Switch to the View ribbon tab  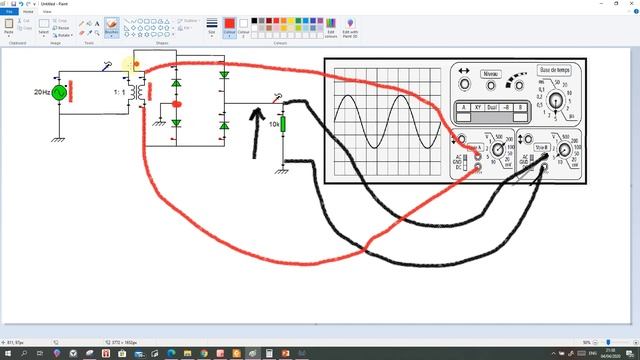coord(47,11)
